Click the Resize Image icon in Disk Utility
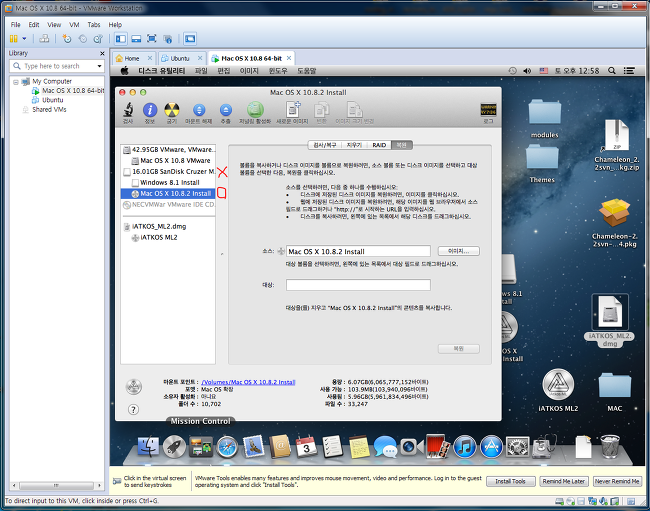Image resolution: width=650 pixels, height=511 pixels. pos(354,110)
